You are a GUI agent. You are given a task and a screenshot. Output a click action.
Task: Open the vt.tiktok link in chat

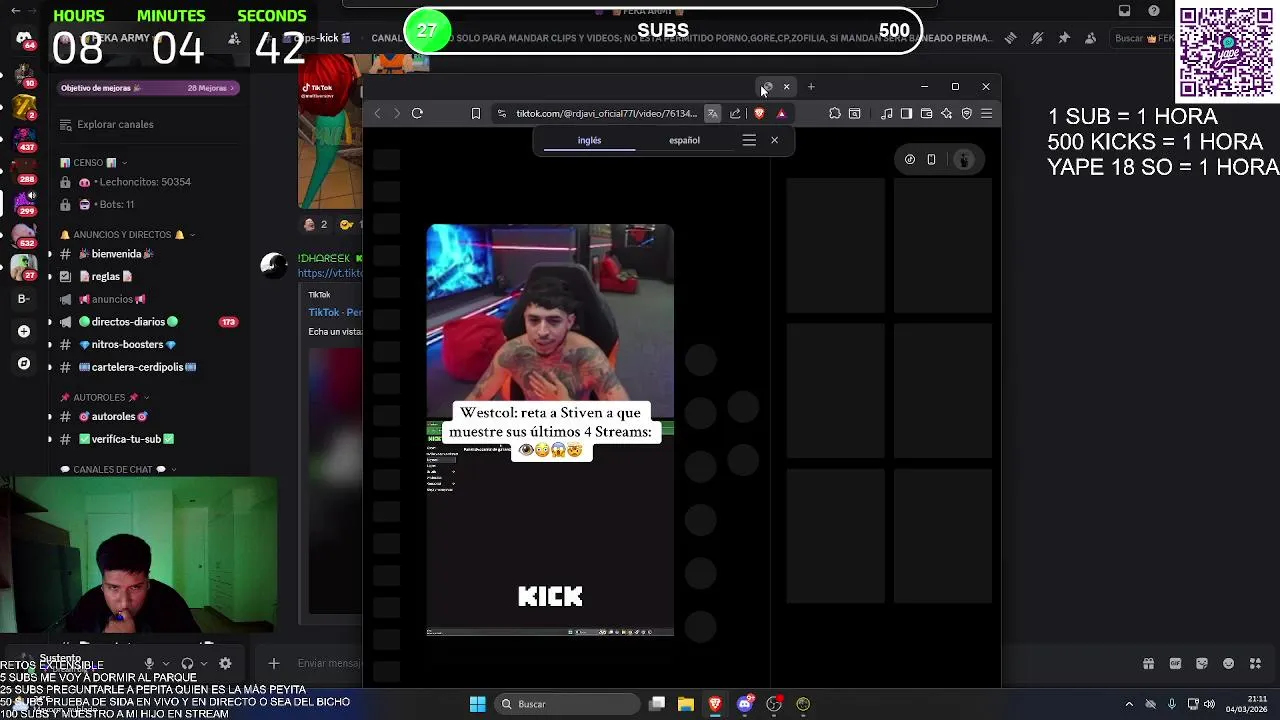(330, 273)
